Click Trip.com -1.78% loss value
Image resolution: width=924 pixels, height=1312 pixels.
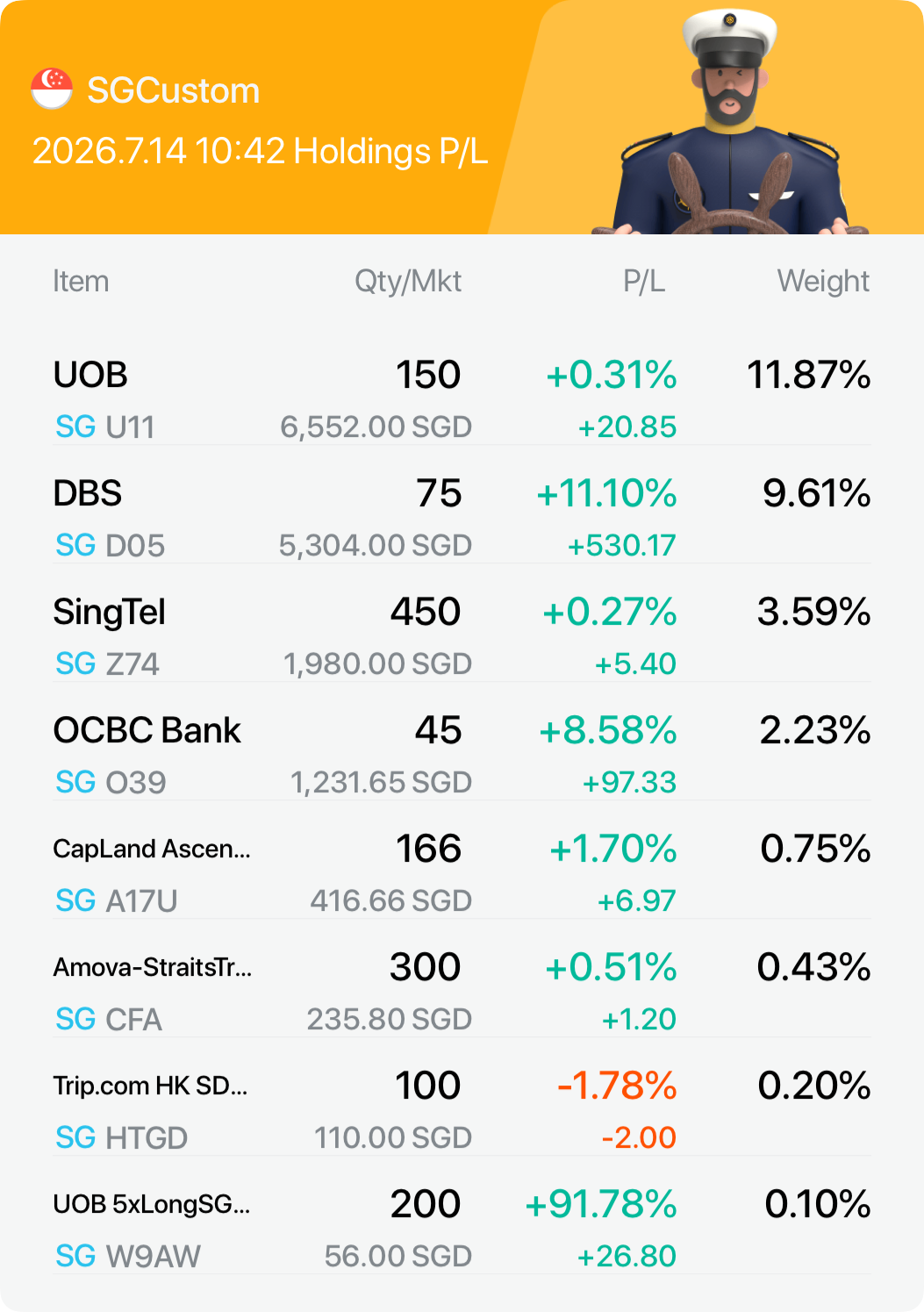[618, 1086]
